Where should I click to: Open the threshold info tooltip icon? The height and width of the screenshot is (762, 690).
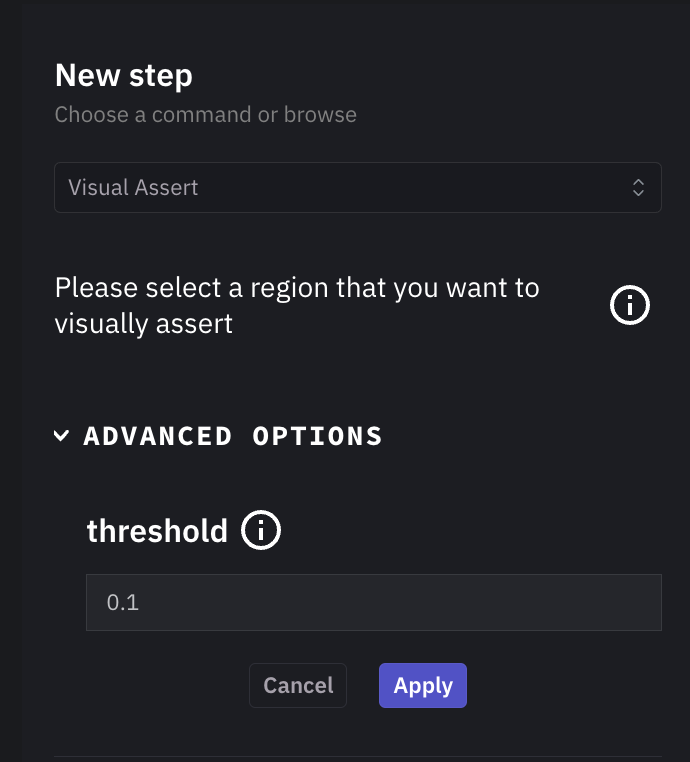261,530
